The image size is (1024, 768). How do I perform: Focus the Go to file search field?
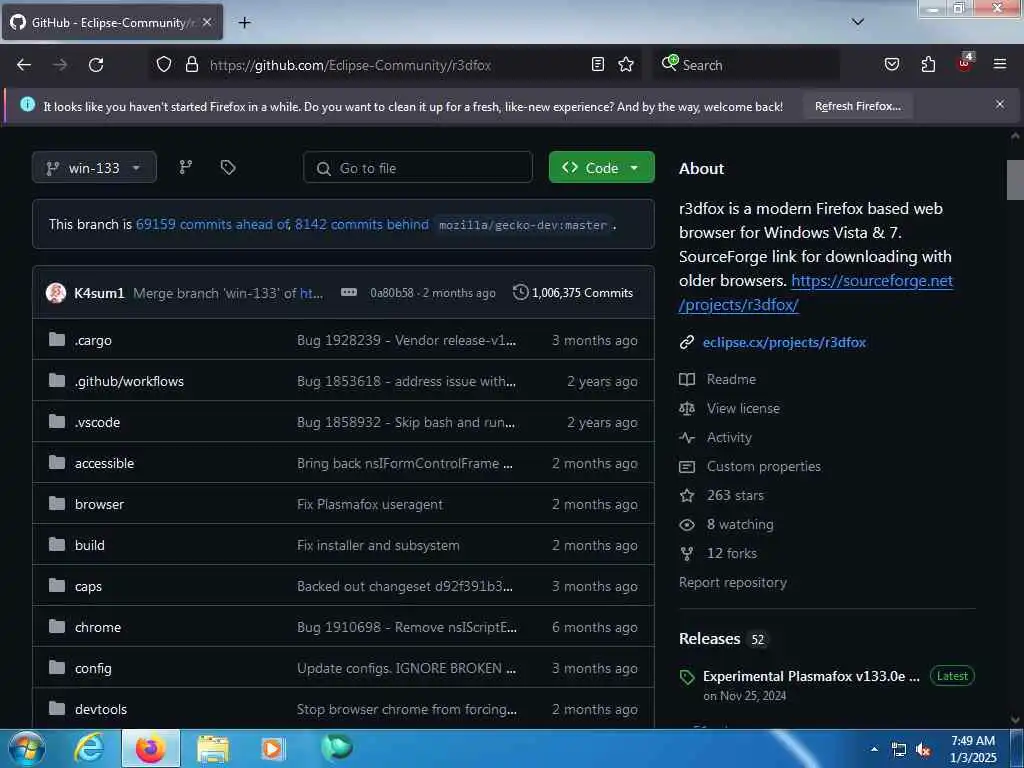click(418, 168)
